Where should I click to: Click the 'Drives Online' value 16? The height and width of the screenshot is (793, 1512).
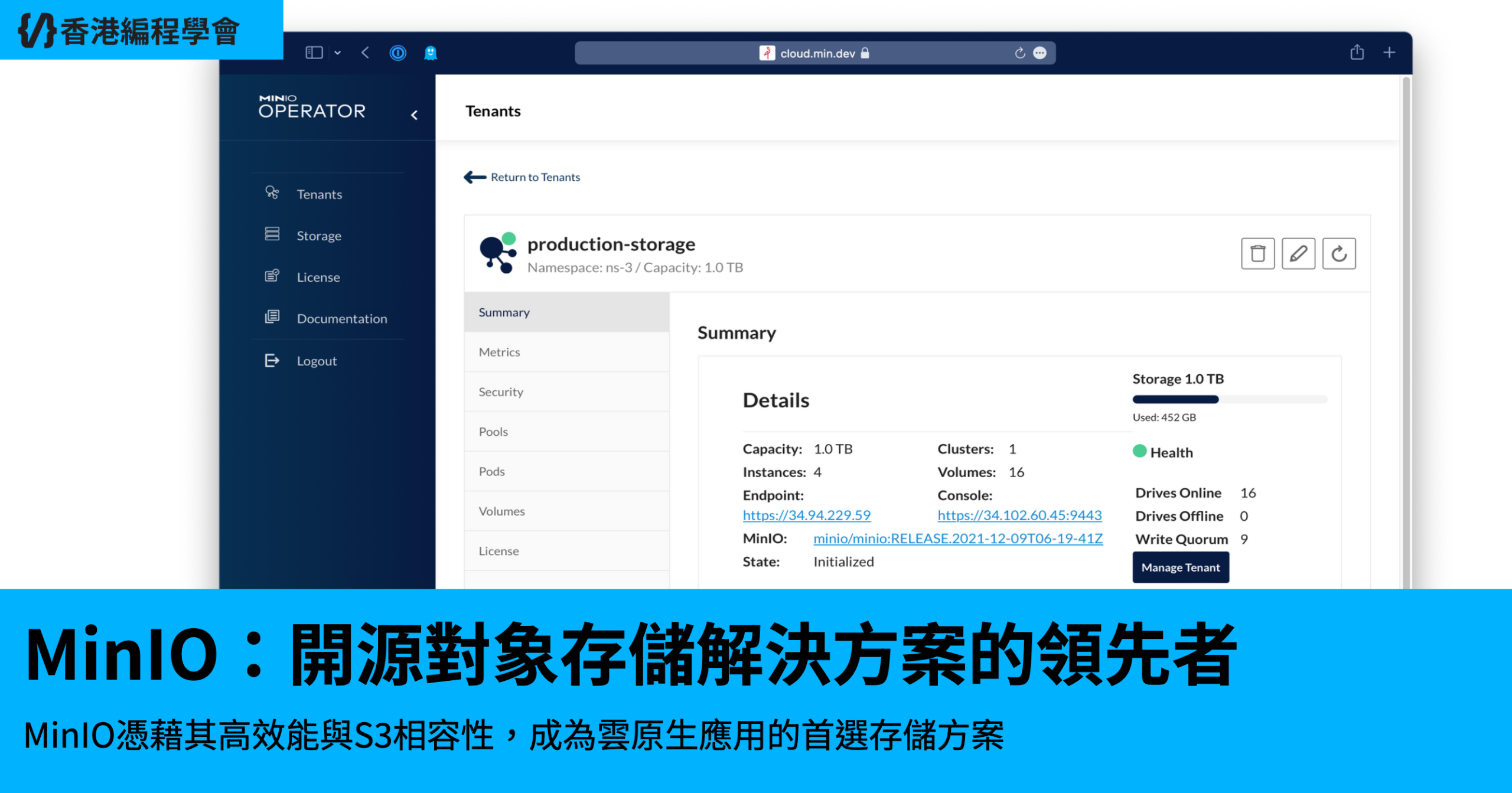(x=1248, y=493)
